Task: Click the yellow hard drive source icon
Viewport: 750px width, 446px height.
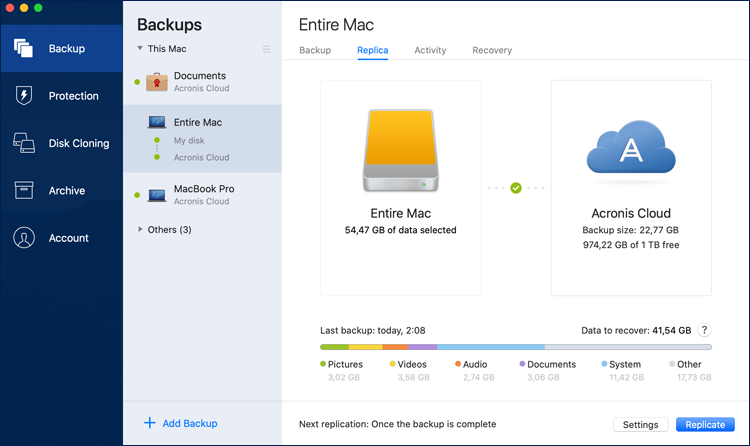Action: [x=401, y=150]
